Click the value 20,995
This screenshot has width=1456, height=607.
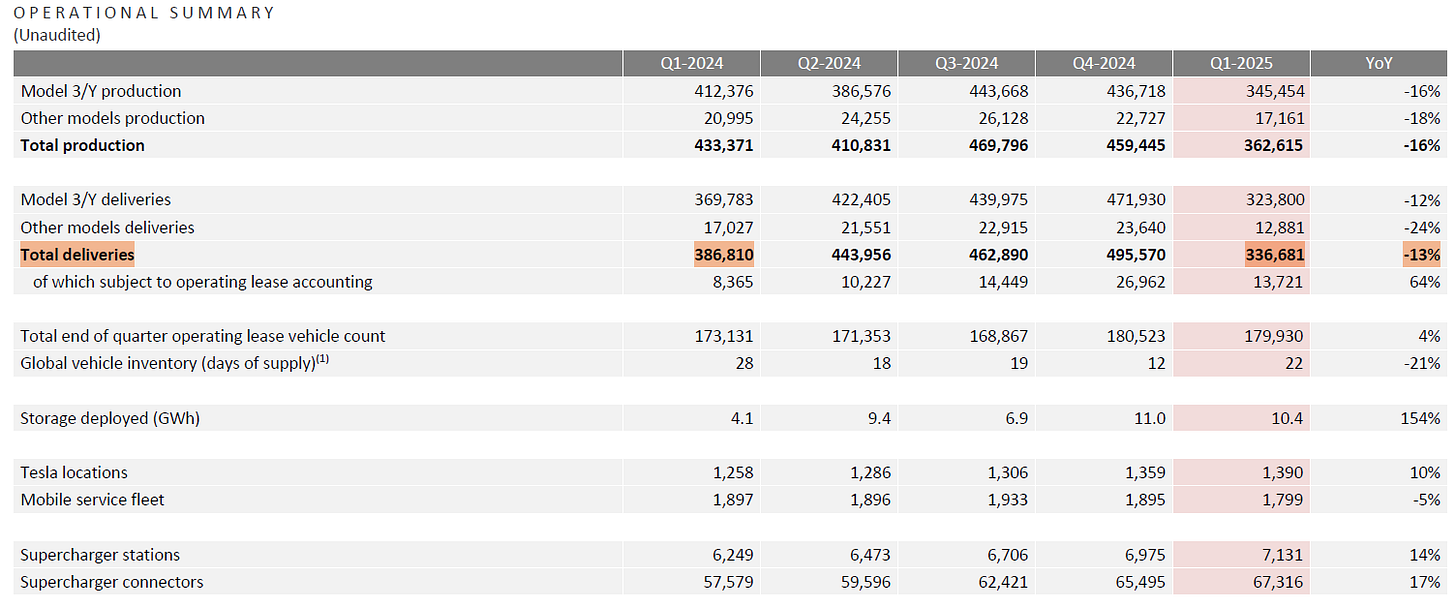click(x=728, y=118)
